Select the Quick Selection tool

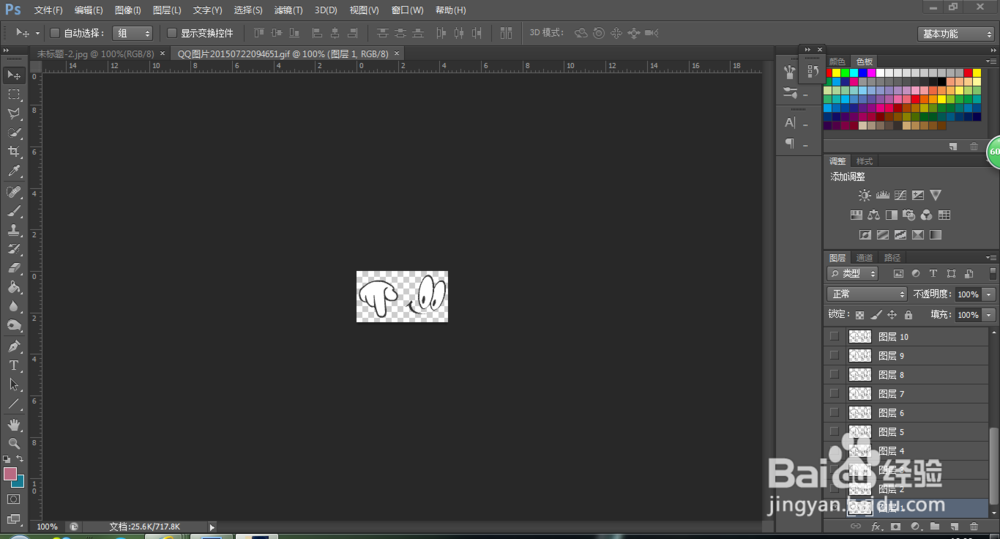pos(13,133)
